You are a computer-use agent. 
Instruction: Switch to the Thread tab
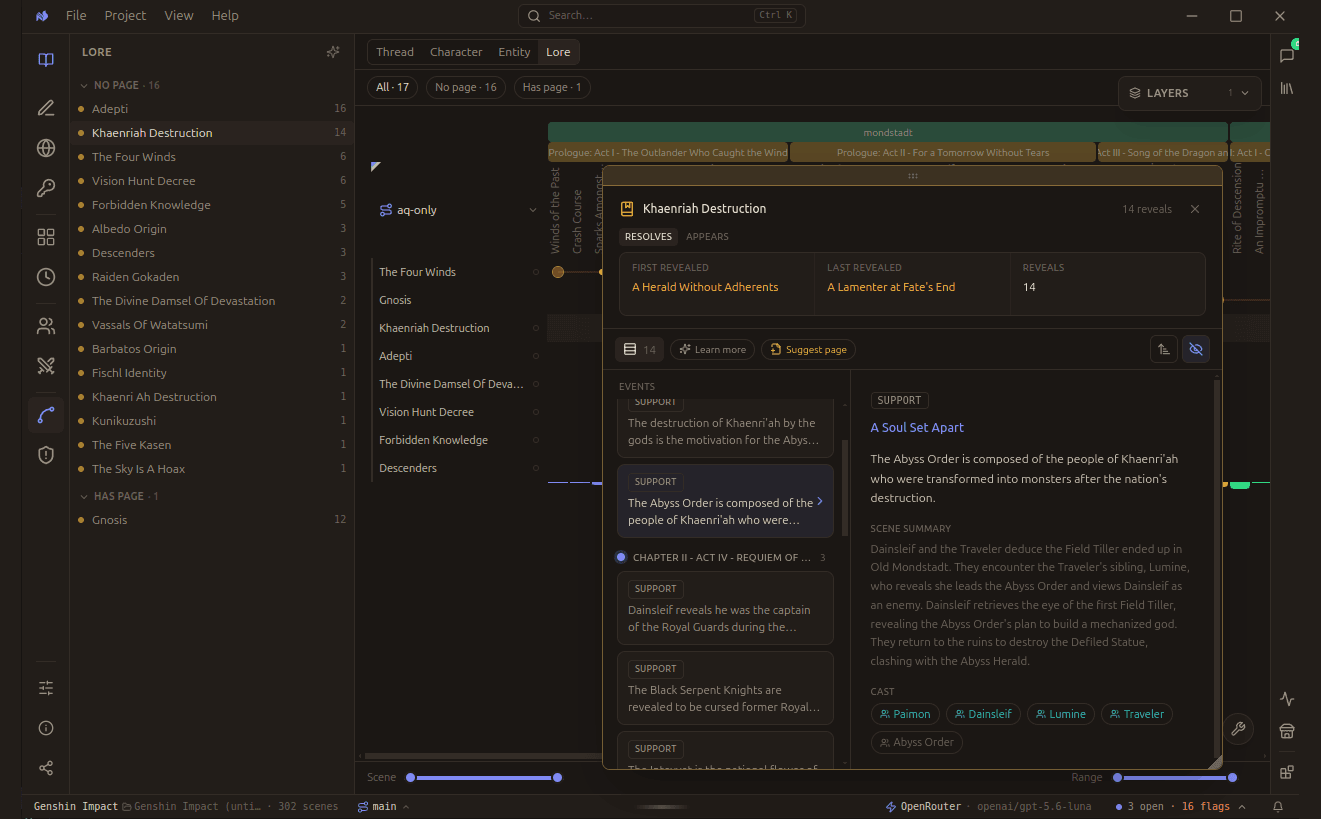pos(395,52)
